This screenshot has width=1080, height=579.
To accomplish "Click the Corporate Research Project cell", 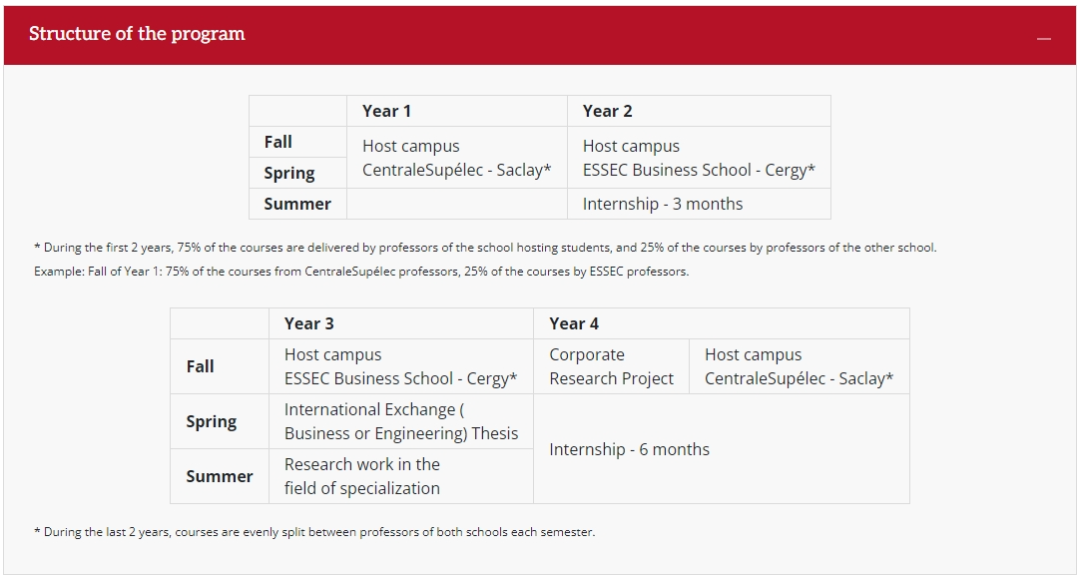I will pos(611,366).
